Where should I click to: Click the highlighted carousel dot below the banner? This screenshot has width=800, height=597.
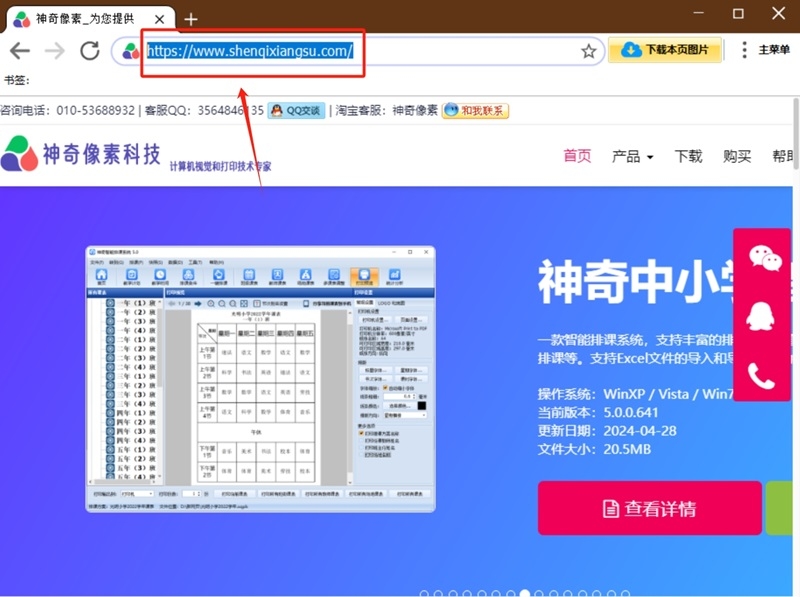527,590
